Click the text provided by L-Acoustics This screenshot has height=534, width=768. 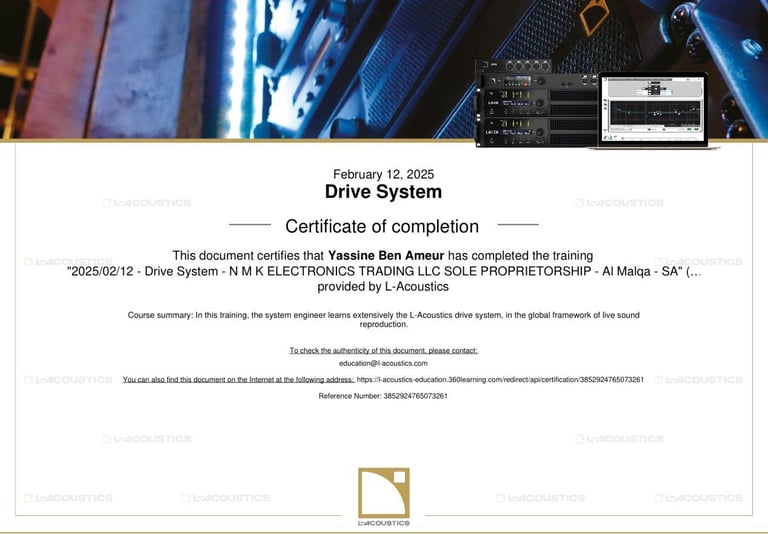383,287
